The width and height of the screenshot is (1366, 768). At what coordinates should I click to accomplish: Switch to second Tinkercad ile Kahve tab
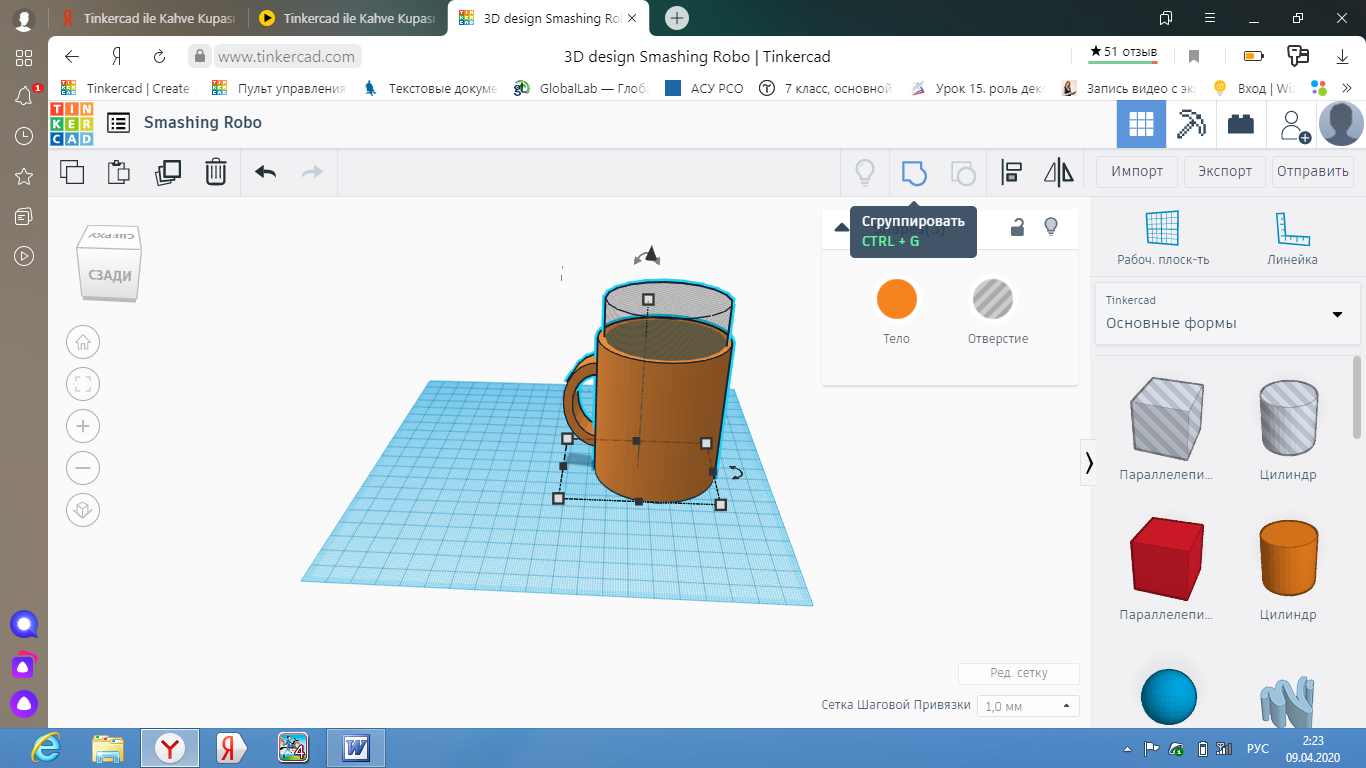click(348, 18)
